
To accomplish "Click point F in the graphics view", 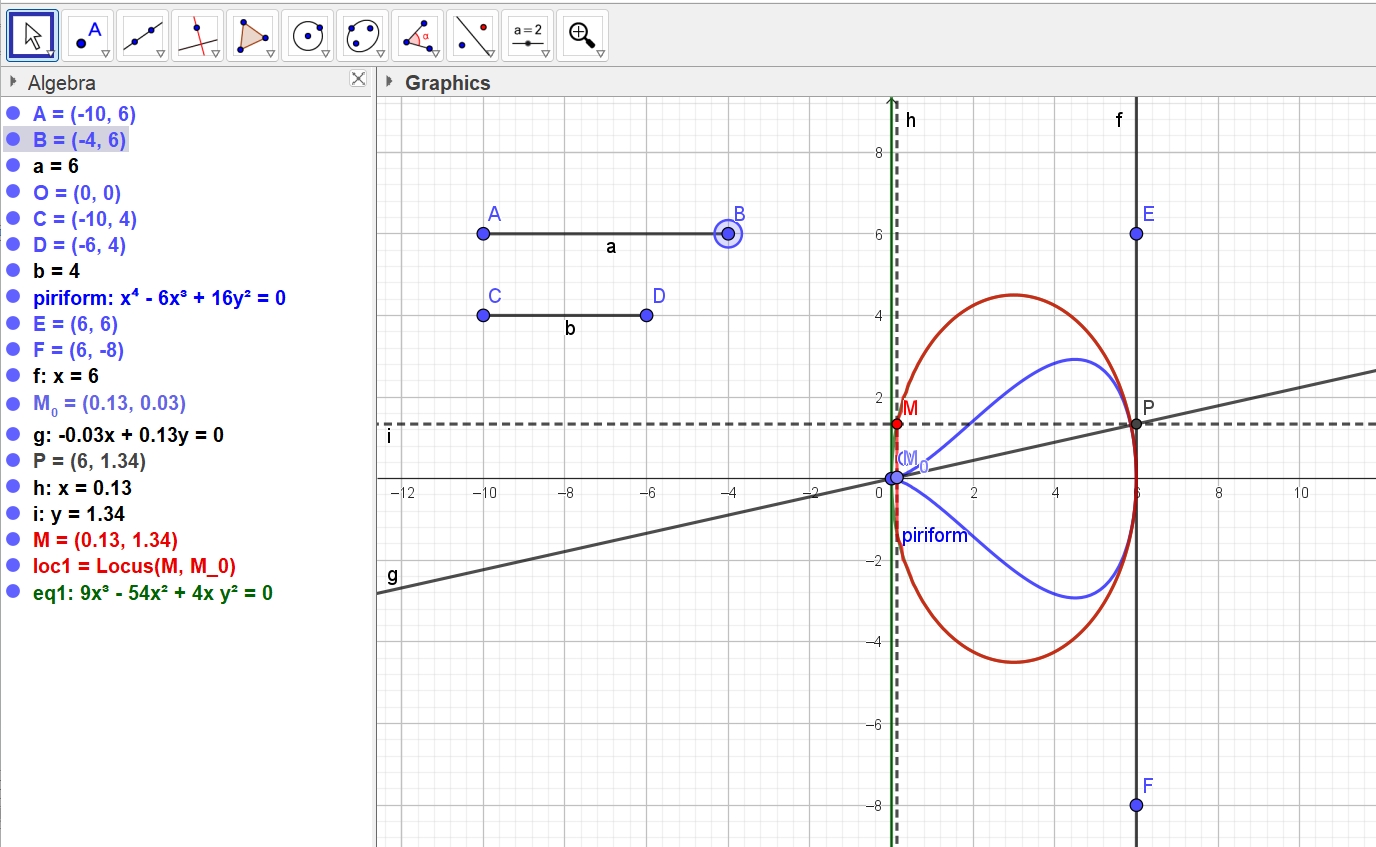I will coord(1136,805).
